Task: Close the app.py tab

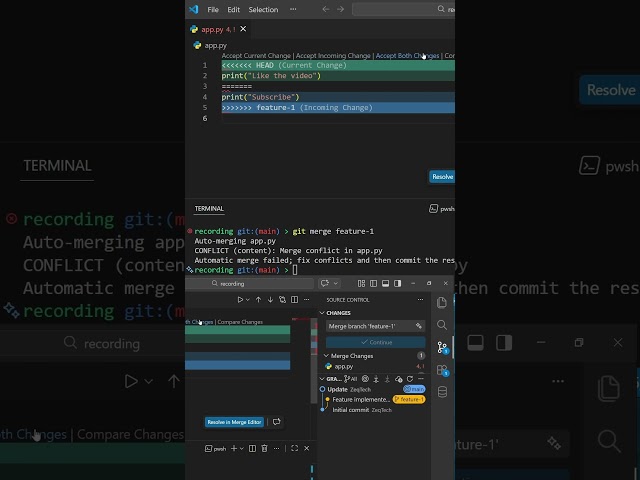Action: click(x=243, y=29)
